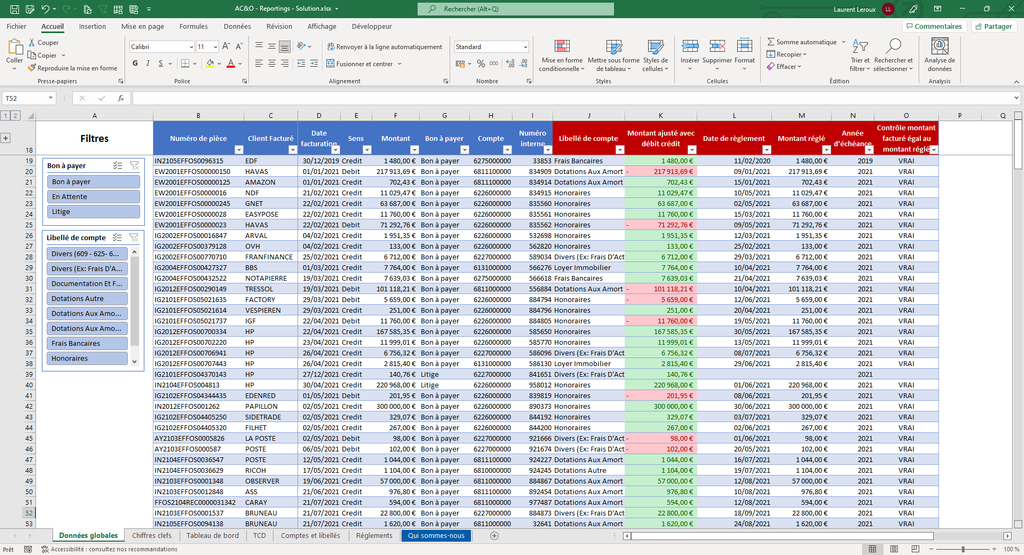Click the yellow fill color button
Image resolution: width=1024 pixels, height=555 pixels.
coord(211,63)
